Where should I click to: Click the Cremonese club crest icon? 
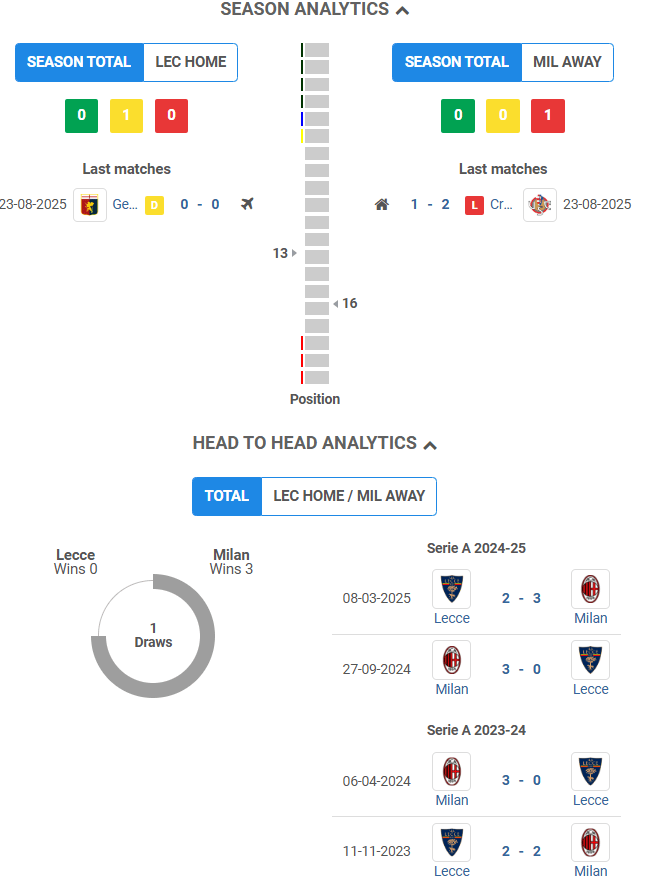click(540, 204)
